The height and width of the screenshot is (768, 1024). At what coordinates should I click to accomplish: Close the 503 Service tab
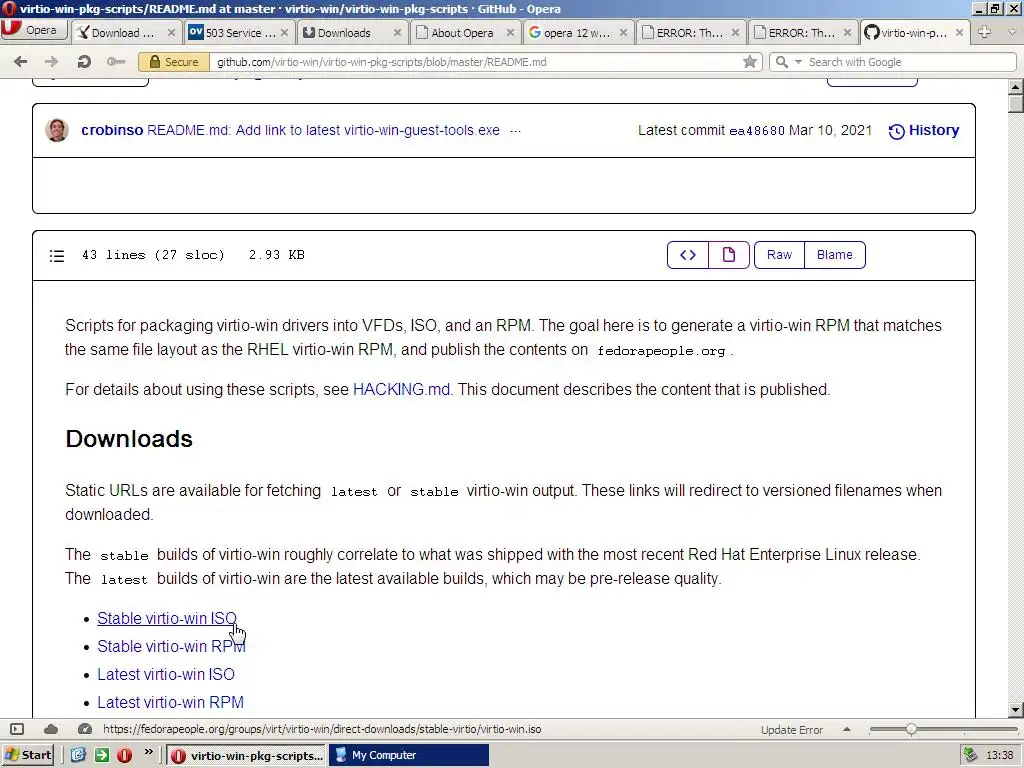click(x=284, y=33)
